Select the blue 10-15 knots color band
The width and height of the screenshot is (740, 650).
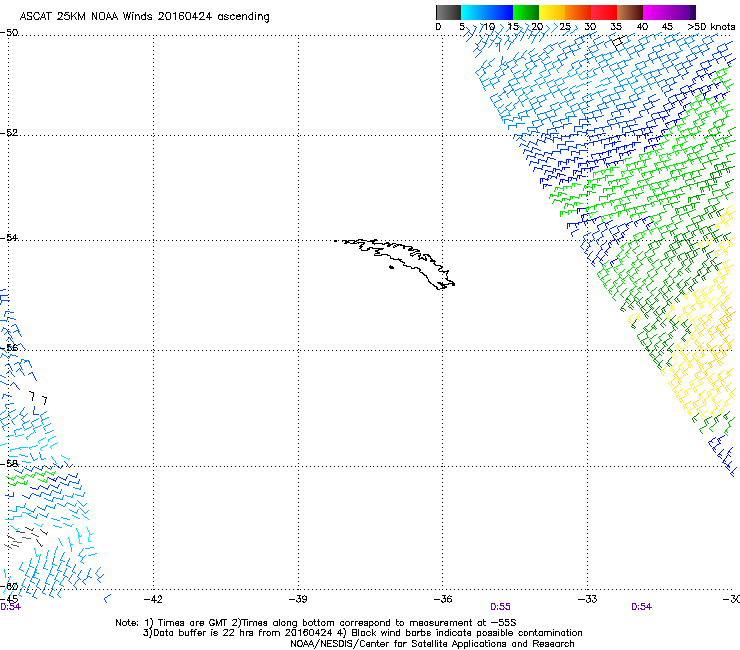(x=500, y=12)
